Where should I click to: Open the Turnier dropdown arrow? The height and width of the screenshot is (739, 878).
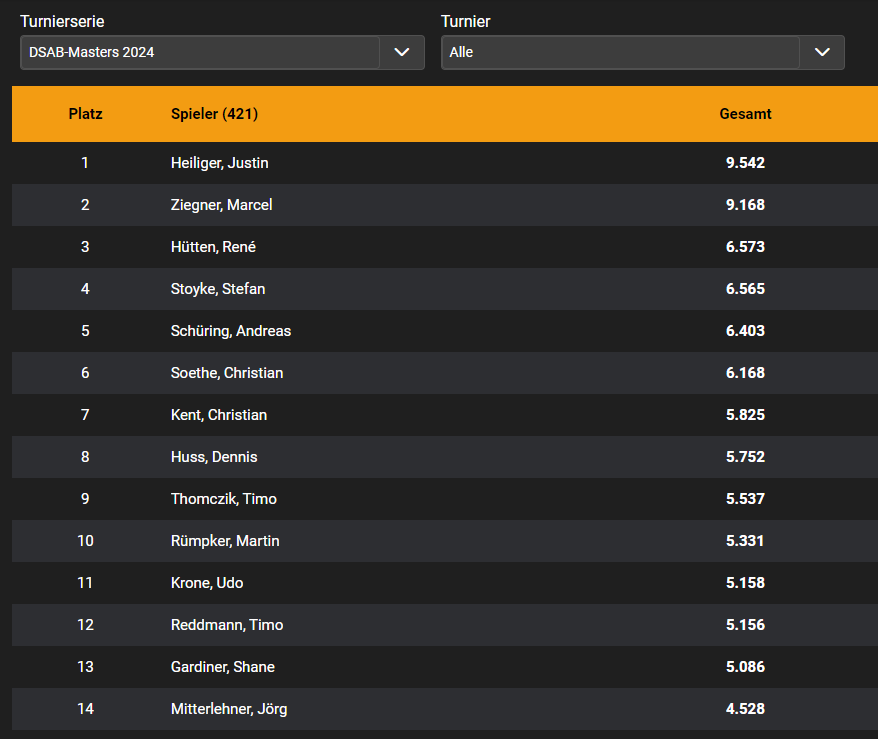click(x=821, y=52)
